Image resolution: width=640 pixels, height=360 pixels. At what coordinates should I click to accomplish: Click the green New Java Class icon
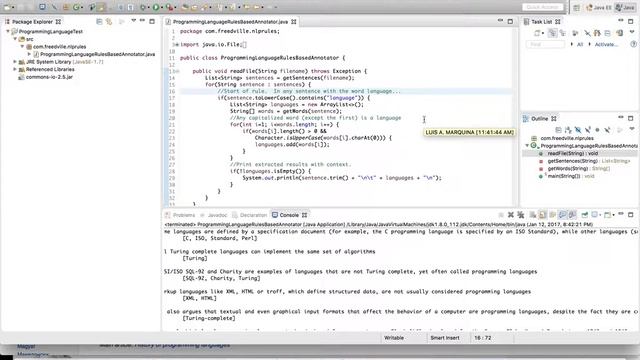coord(76,7)
